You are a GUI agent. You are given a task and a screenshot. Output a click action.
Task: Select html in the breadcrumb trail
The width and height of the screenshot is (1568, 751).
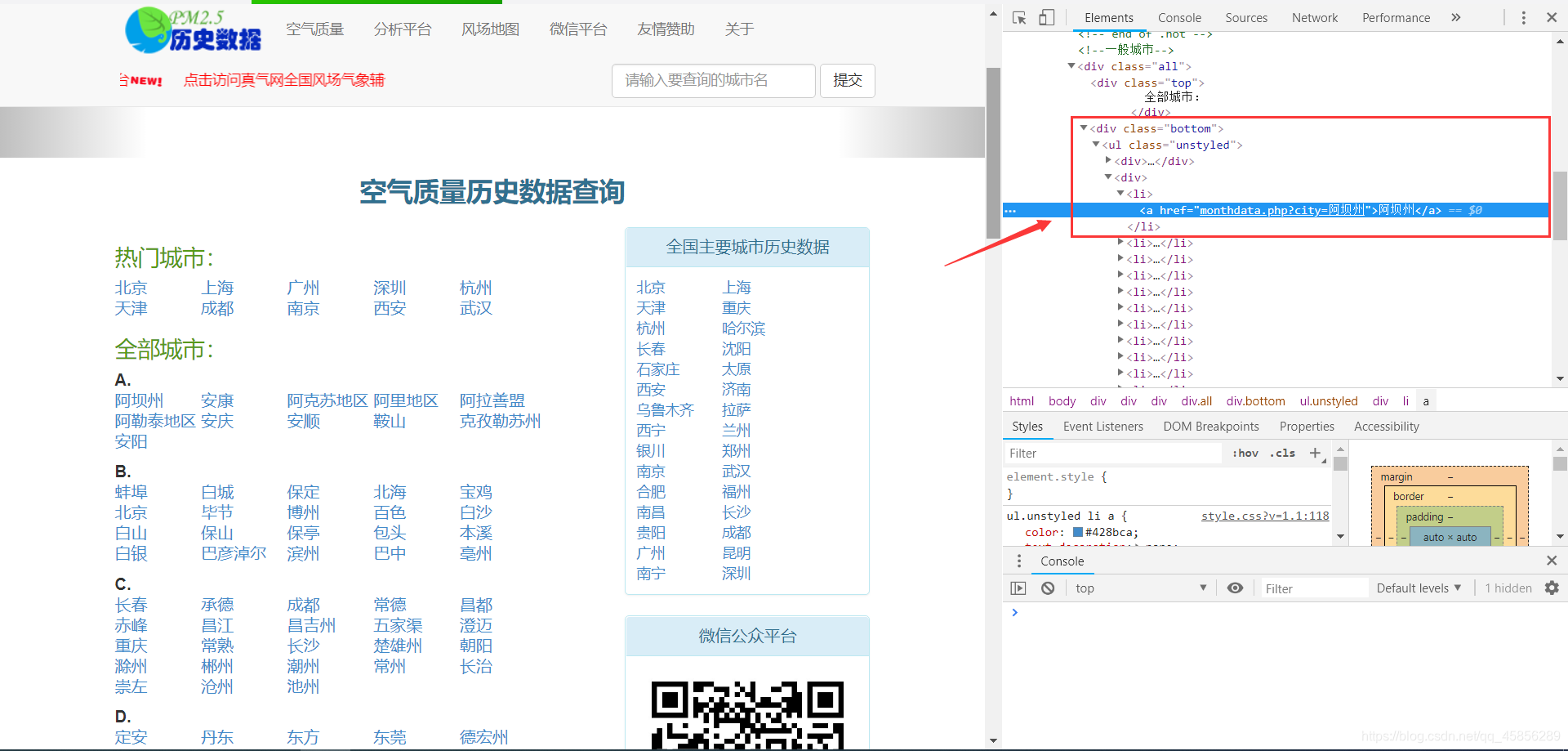tap(1022, 401)
